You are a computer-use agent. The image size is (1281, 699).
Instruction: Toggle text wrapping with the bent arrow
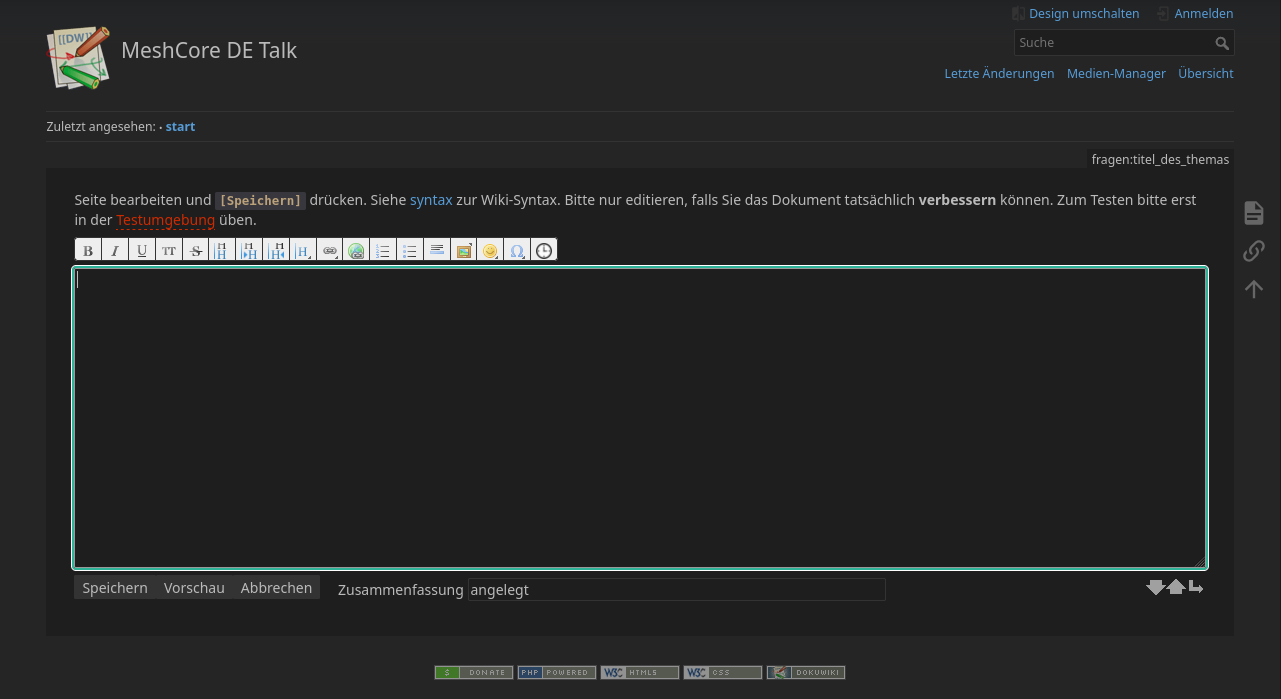coord(1195,587)
